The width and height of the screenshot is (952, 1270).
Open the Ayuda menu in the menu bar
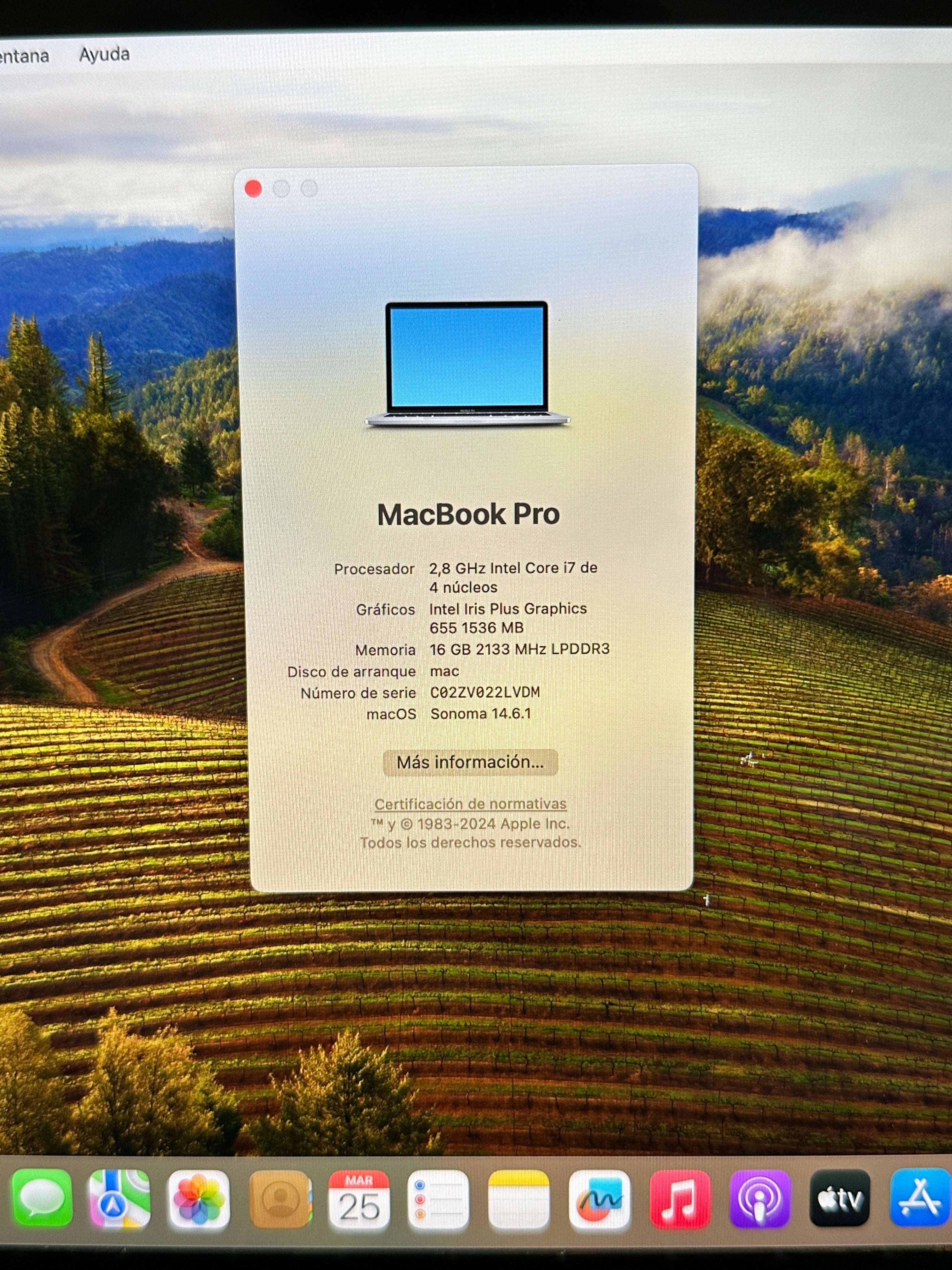click(105, 54)
